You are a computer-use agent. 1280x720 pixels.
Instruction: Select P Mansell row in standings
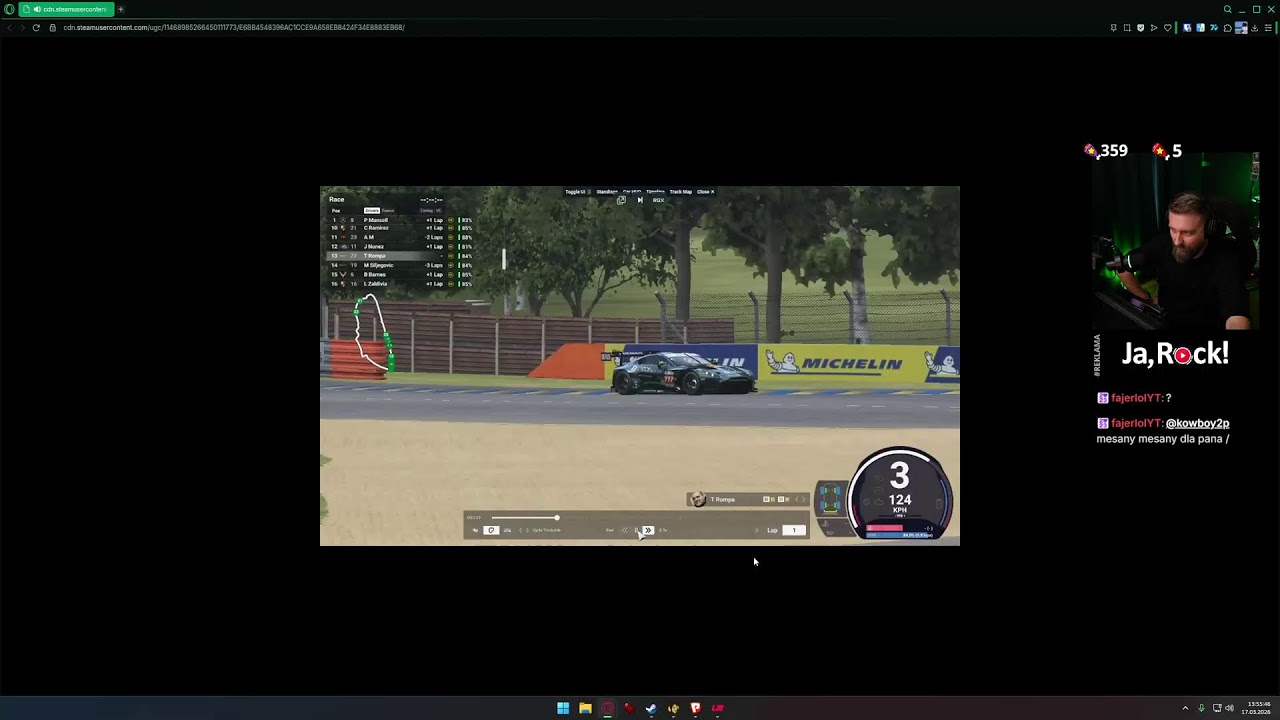(x=401, y=220)
